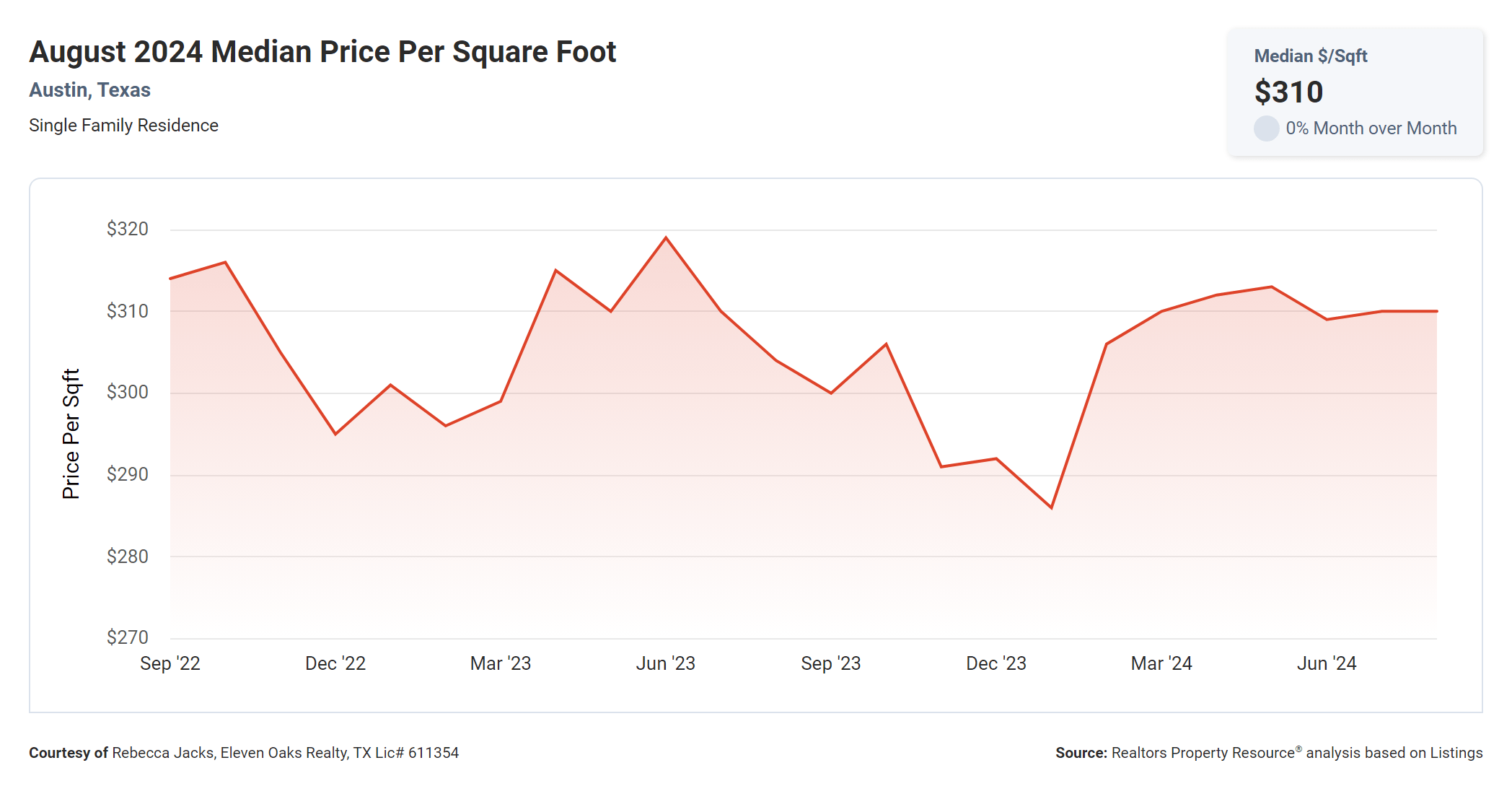Viewport: 1512px width, 794px height.
Task: Click the Mar '24 x-axis label
Action: 1161,663
